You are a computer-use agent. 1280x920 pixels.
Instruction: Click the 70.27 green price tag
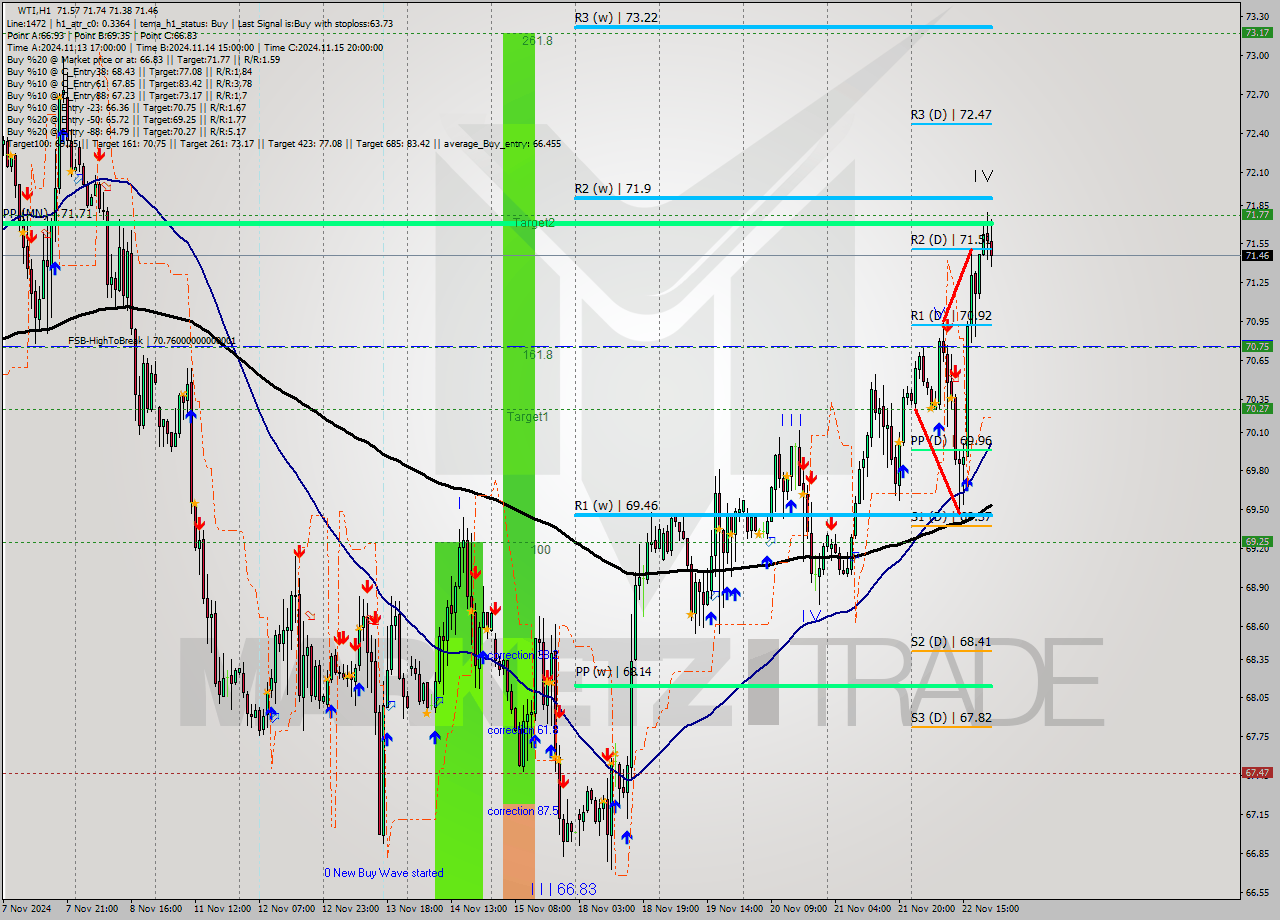point(1257,408)
